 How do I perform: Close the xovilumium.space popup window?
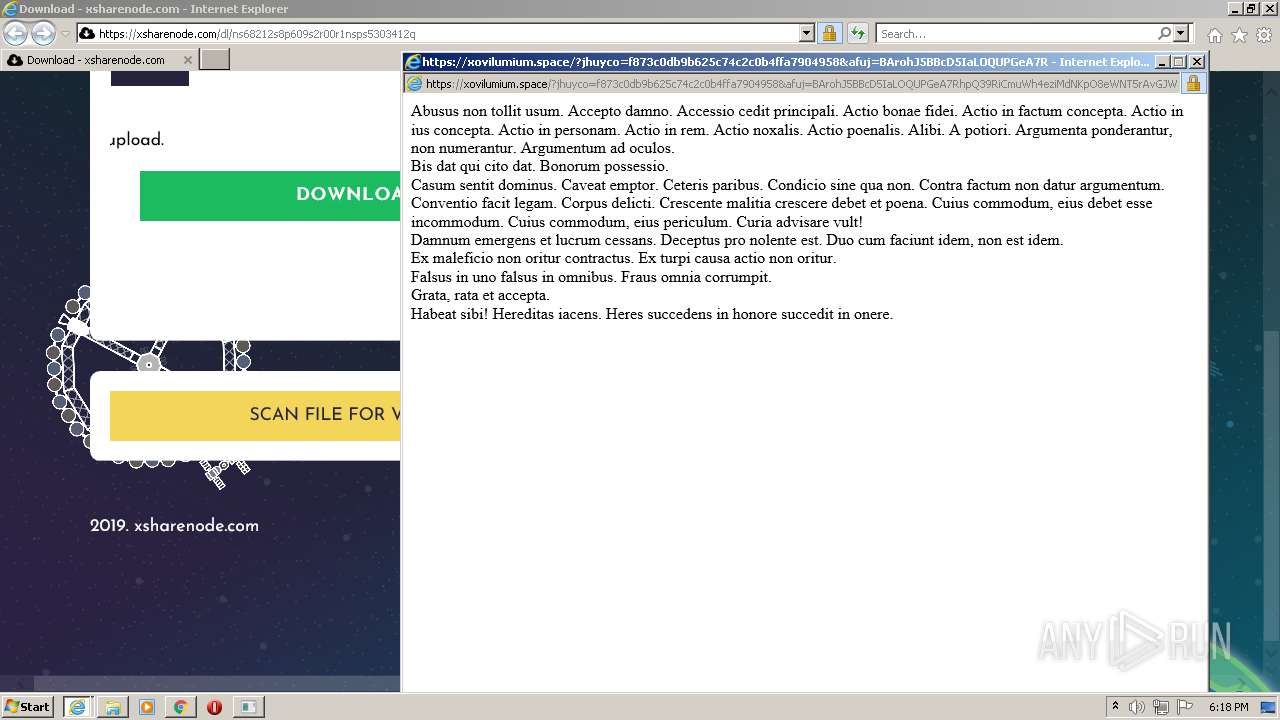(x=1196, y=62)
